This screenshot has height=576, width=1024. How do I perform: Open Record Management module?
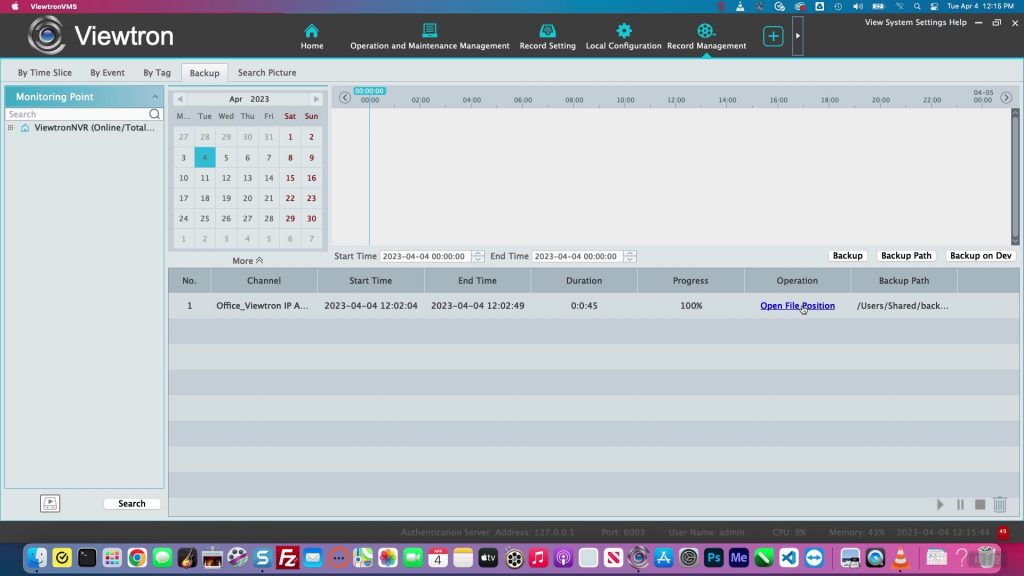(x=706, y=37)
